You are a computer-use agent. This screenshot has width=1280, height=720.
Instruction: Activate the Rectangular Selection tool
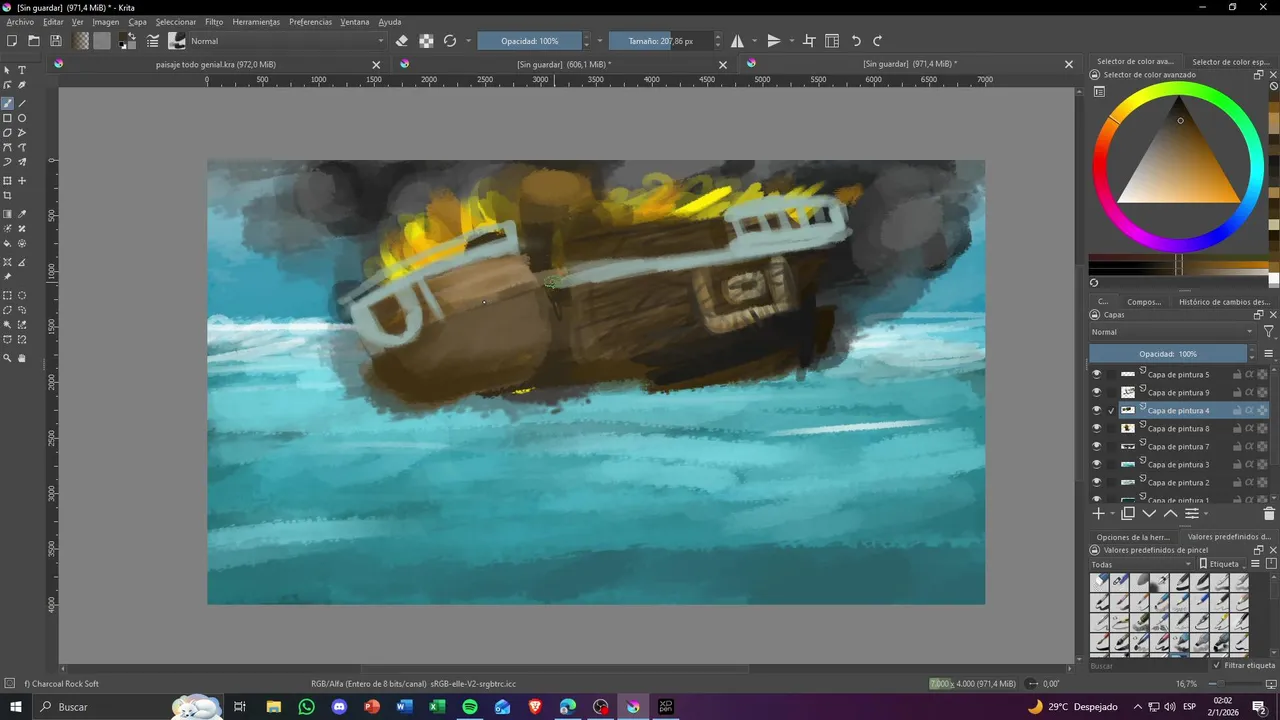(x=7, y=296)
